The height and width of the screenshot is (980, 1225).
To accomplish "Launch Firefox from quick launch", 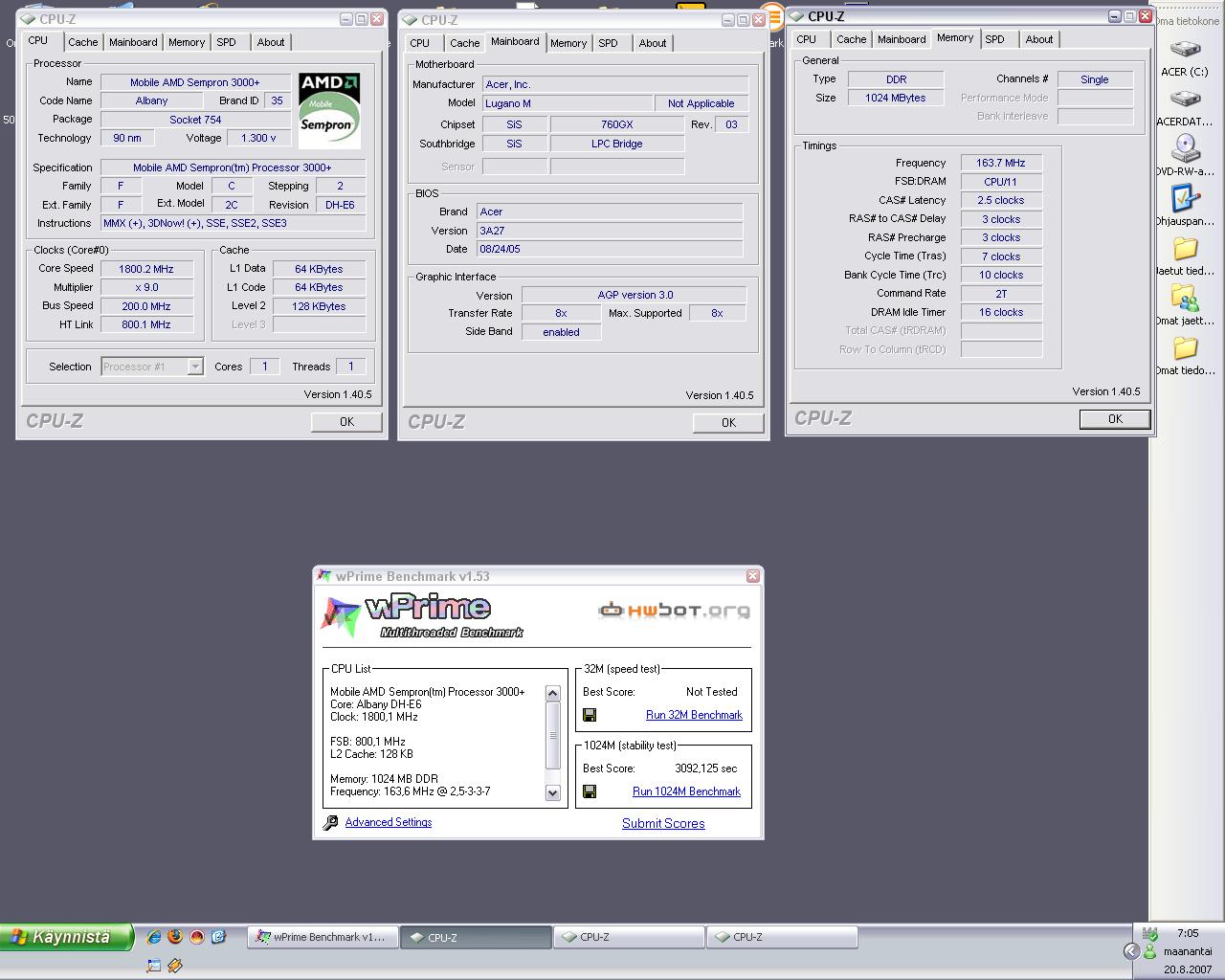I will point(175,937).
